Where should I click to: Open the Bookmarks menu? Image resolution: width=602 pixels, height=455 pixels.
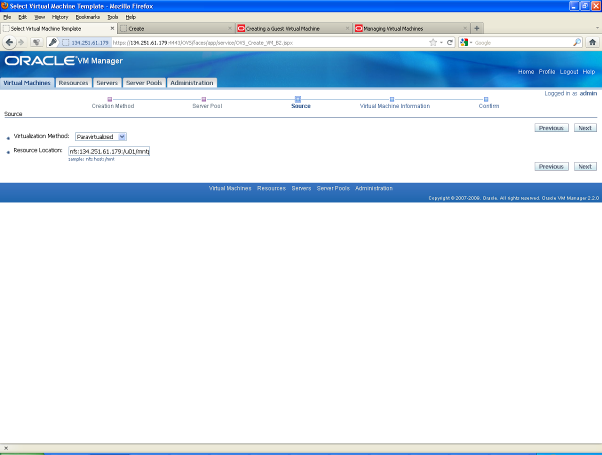[88, 17]
